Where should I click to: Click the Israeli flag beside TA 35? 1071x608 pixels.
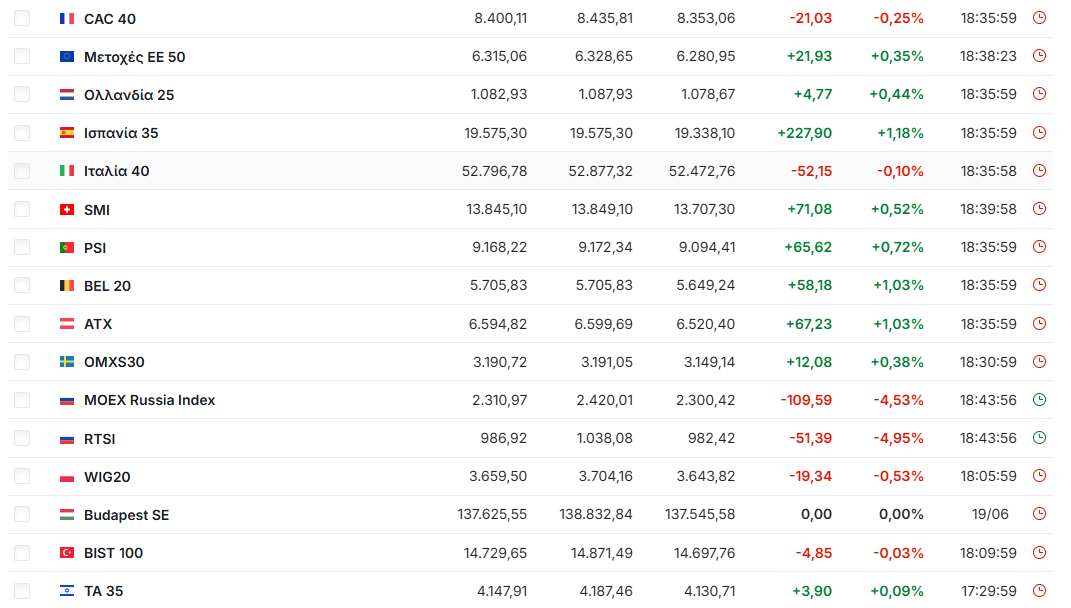tap(67, 591)
